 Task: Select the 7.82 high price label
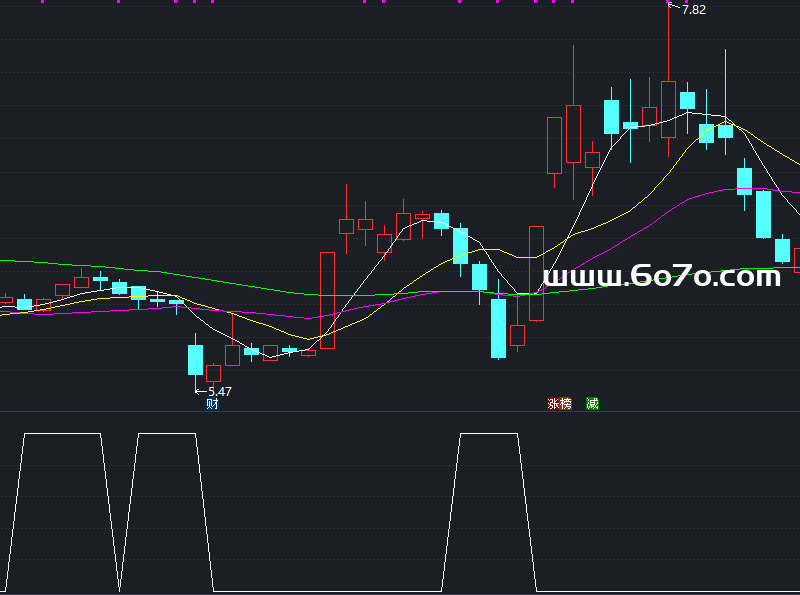pyautogui.click(x=693, y=9)
